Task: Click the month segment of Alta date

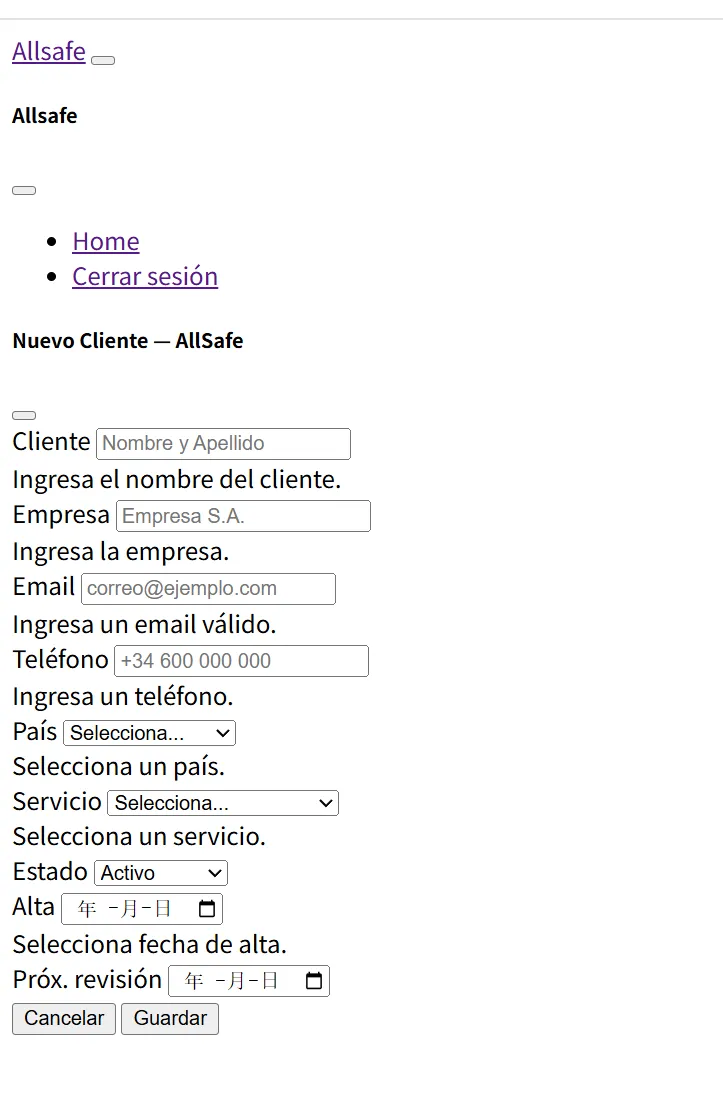Action: [x=127, y=909]
